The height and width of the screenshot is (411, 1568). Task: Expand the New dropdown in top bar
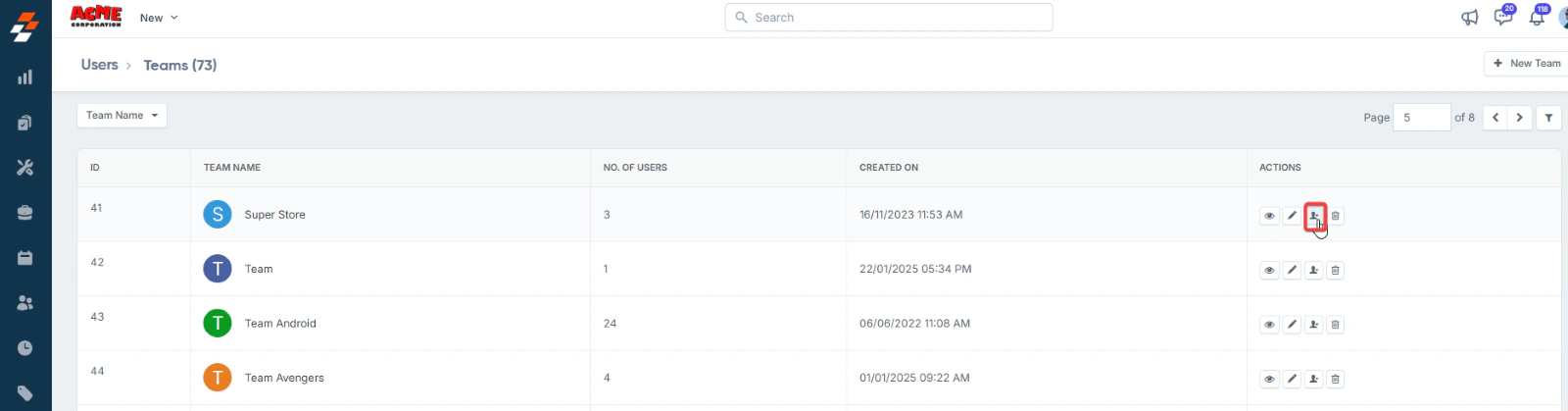[x=159, y=18]
